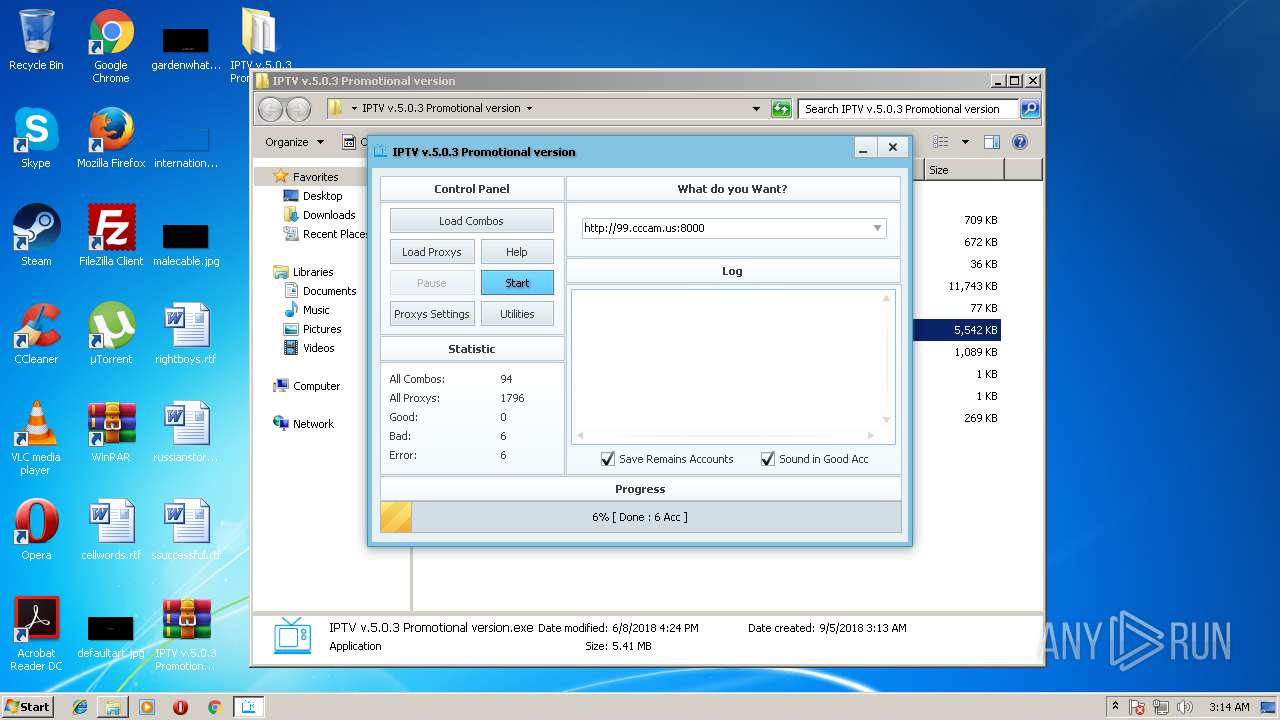Click the Explorer search magnifier icon
This screenshot has height=720, width=1280.
coord(1030,109)
